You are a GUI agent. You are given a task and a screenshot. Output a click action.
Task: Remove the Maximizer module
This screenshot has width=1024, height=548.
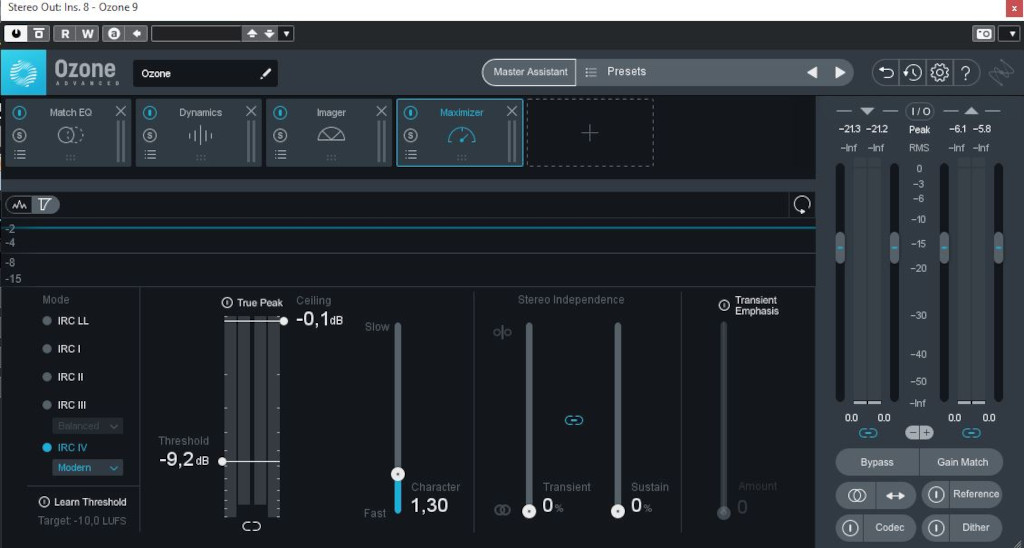[511, 112]
